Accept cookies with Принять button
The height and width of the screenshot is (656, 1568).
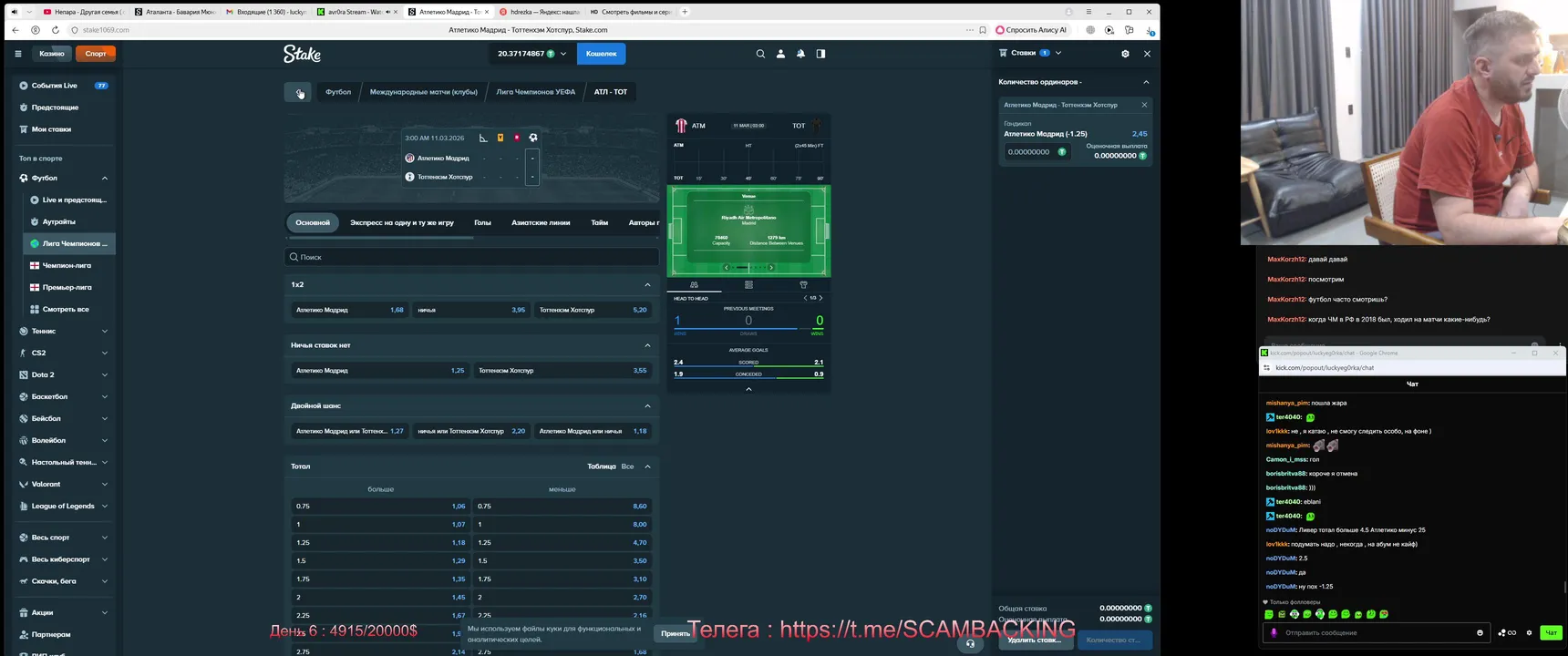tap(676, 633)
